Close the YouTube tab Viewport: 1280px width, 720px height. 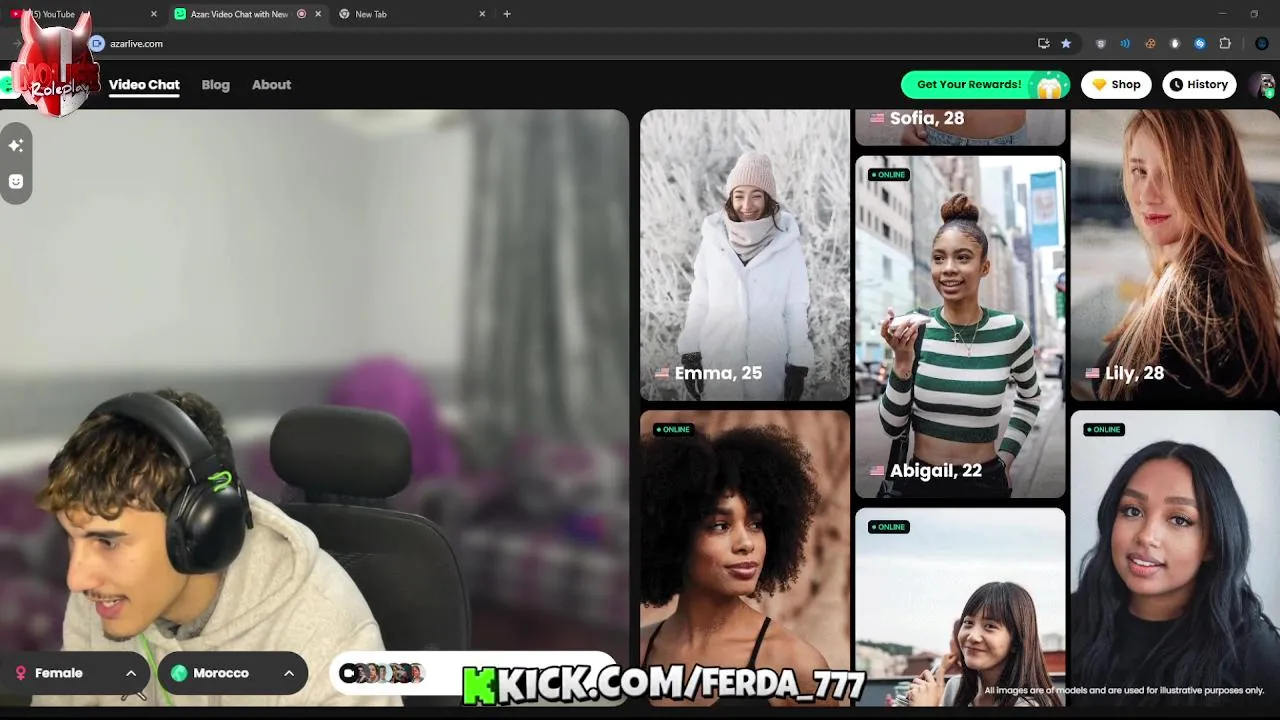[x=154, y=14]
